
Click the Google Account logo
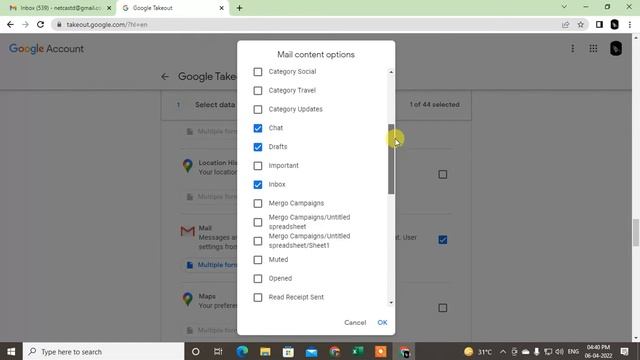47,49
